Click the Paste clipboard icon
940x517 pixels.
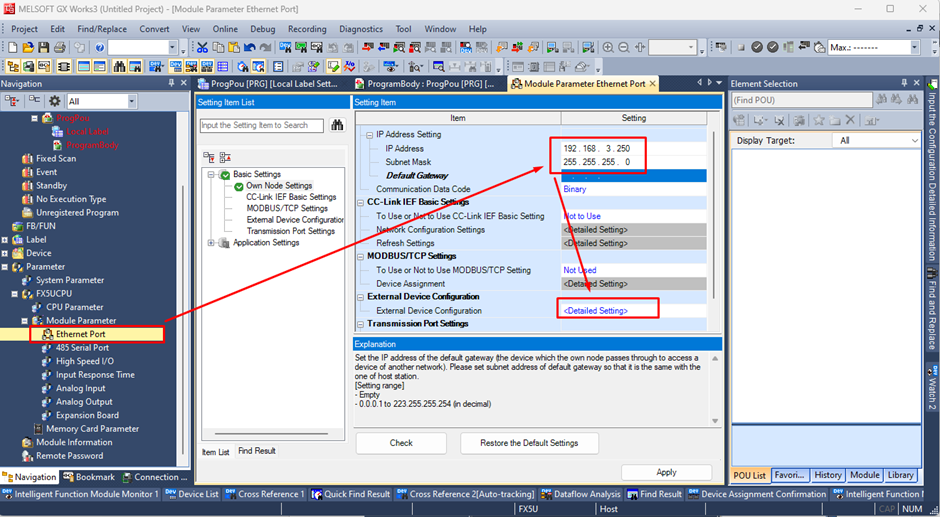point(234,47)
